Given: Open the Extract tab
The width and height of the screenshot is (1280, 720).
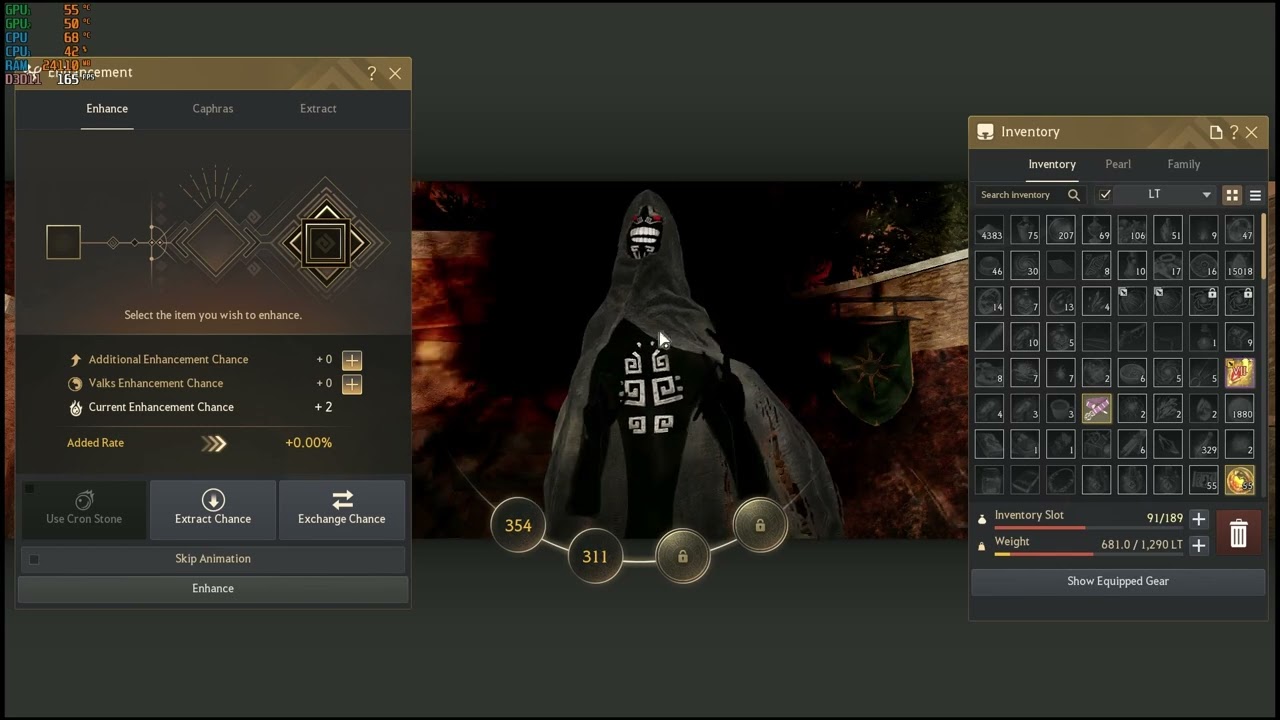Looking at the screenshot, I should point(318,109).
